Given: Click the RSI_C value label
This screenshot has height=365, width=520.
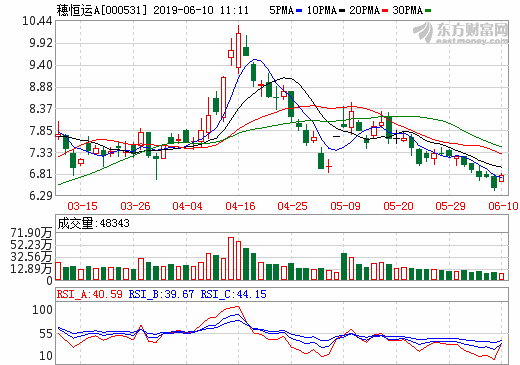Looking at the screenshot, I should coord(233,294).
